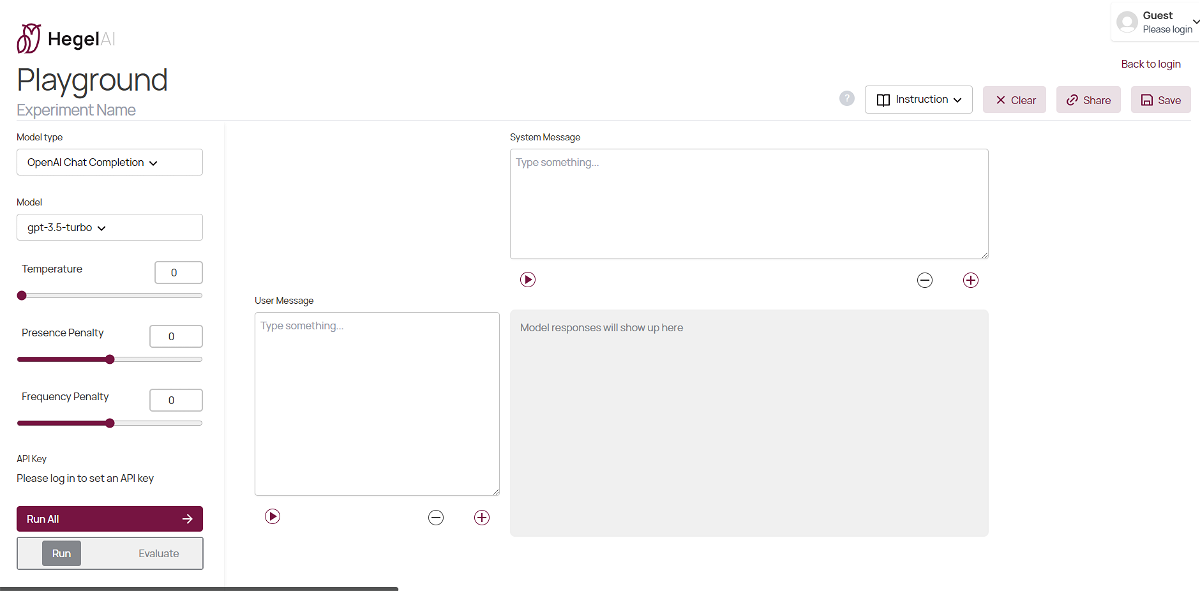Add a System Message with plus icon
The height and width of the screenshot is (591, 1200).
[971, 280]
